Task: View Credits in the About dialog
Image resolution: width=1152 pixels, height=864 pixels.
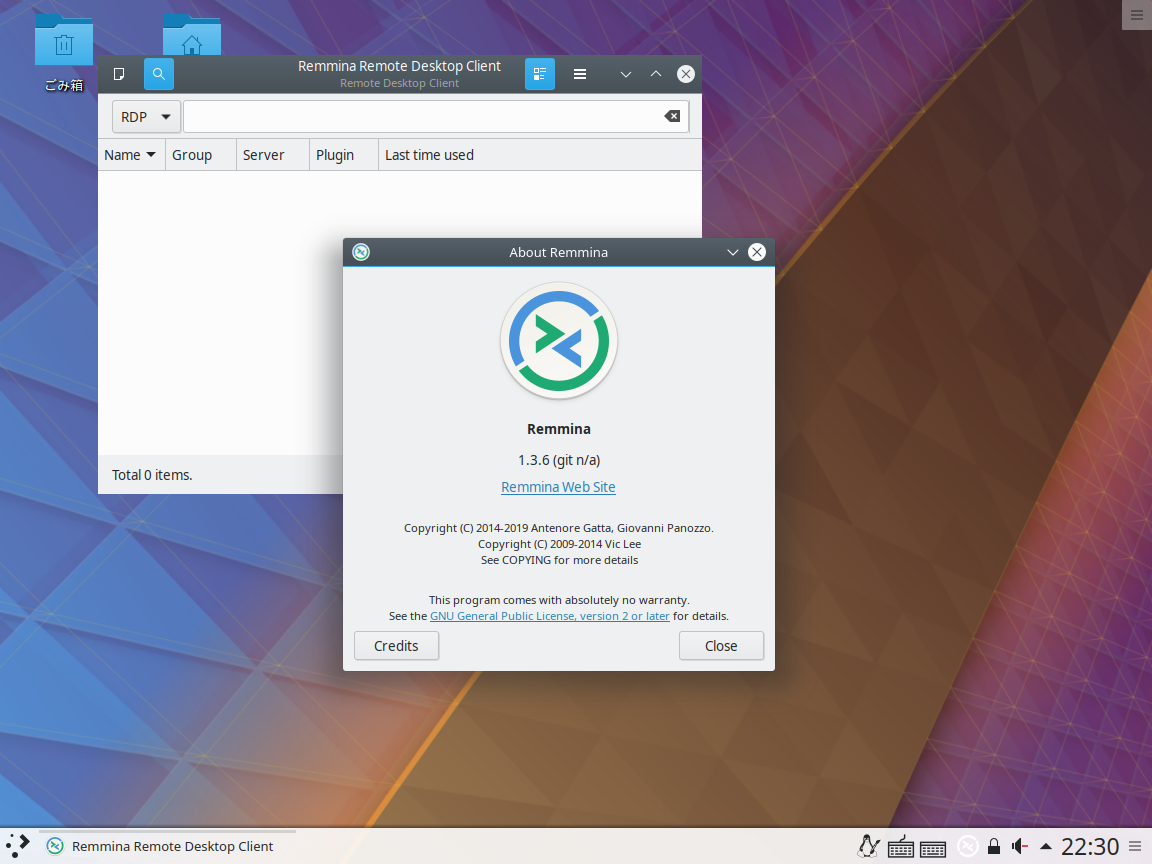Action: click(396, 645)
